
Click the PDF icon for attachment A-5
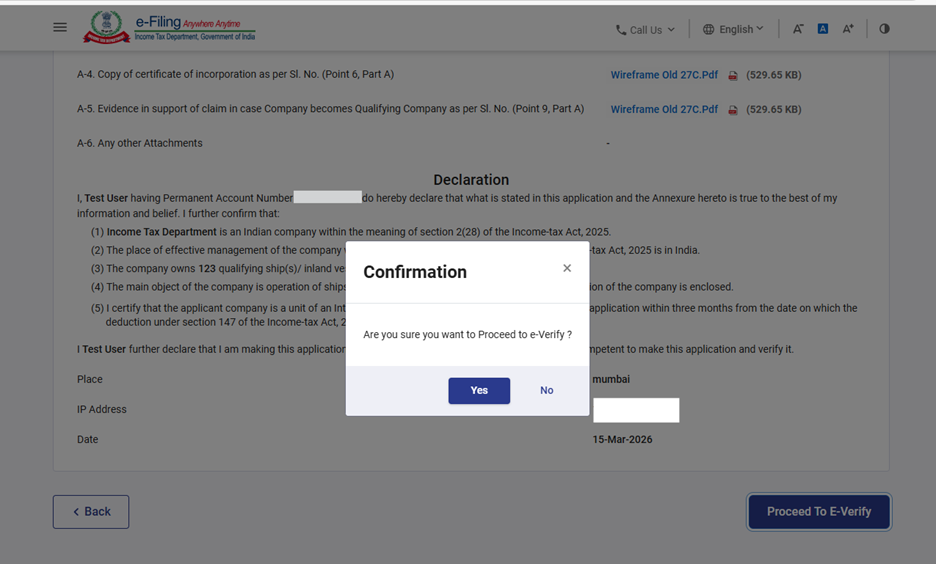coord(733,110)
